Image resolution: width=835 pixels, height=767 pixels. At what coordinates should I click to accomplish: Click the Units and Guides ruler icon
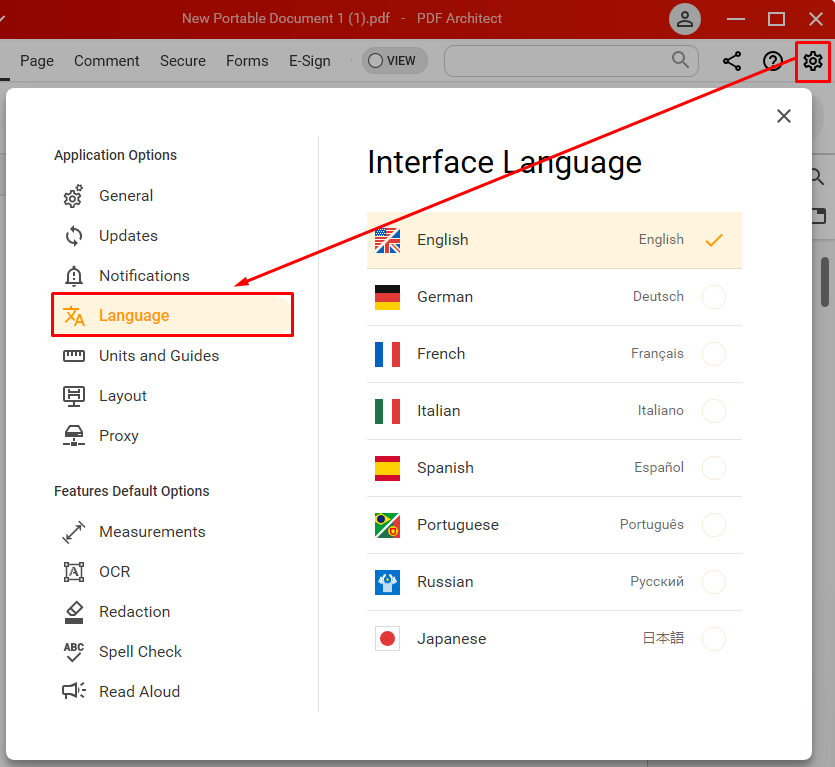[73, 356]
